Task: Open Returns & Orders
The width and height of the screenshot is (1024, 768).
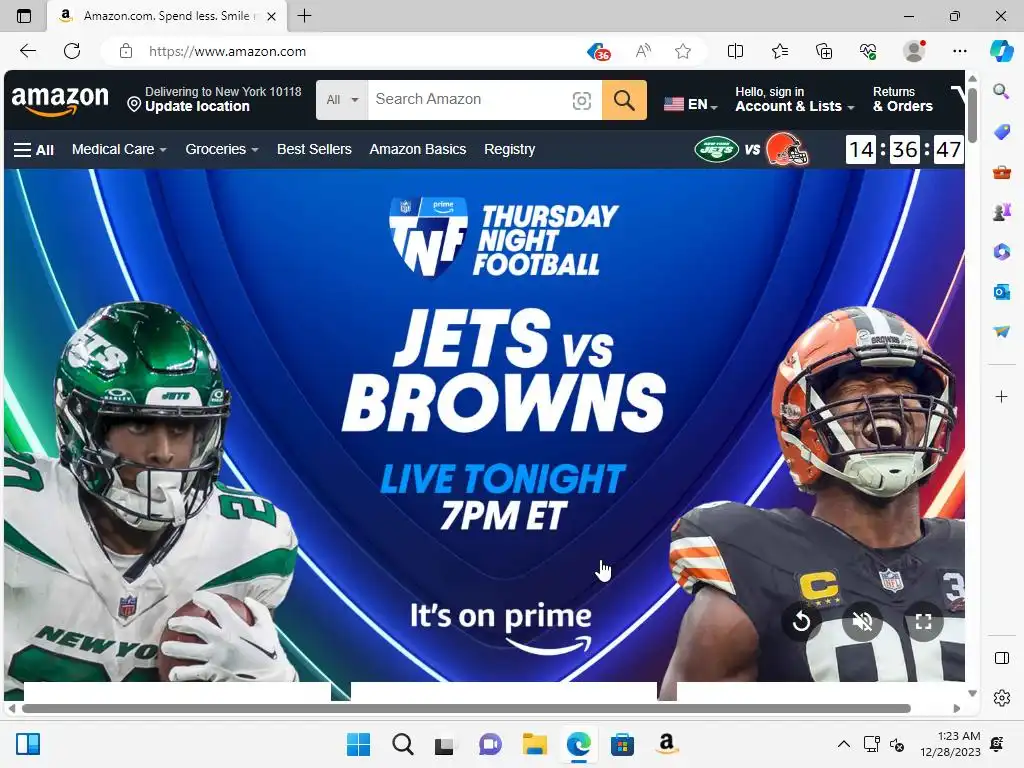Action: coord(903,99)
